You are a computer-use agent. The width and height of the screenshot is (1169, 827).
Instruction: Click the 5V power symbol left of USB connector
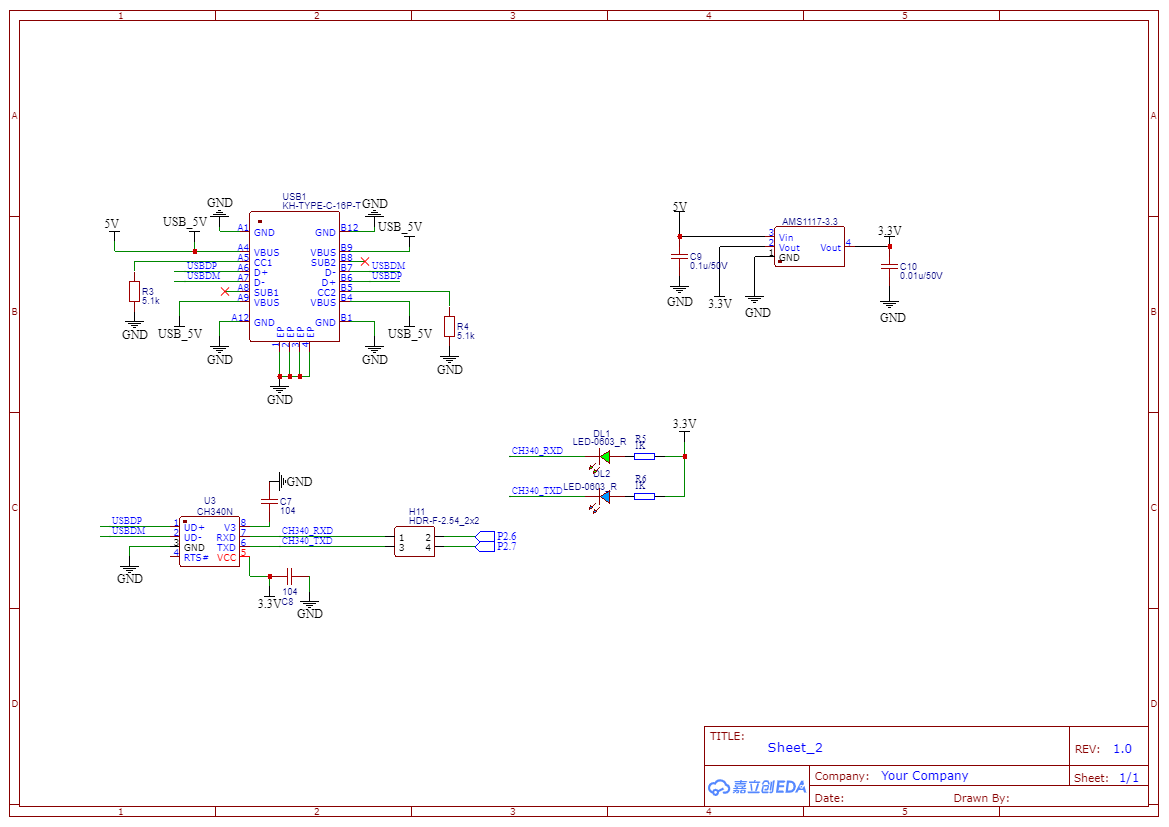coord(113,227)
